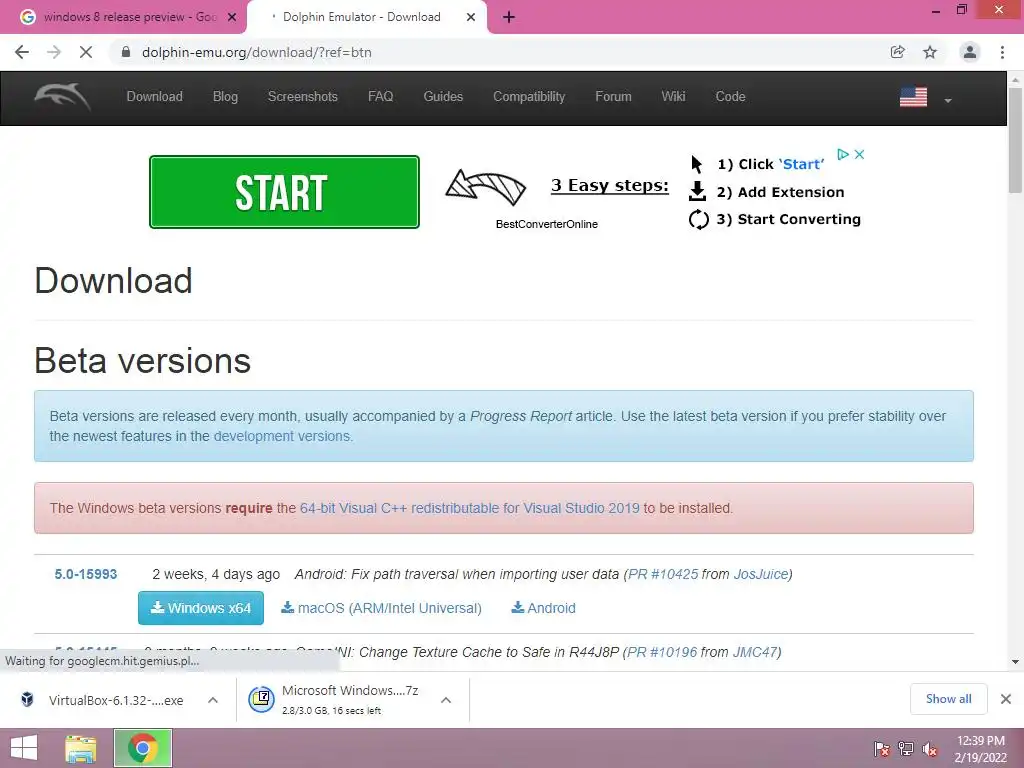Screen dimensions: 1024x768
Task: Expand the language dropdown arrow
Action: pos(948,101)
